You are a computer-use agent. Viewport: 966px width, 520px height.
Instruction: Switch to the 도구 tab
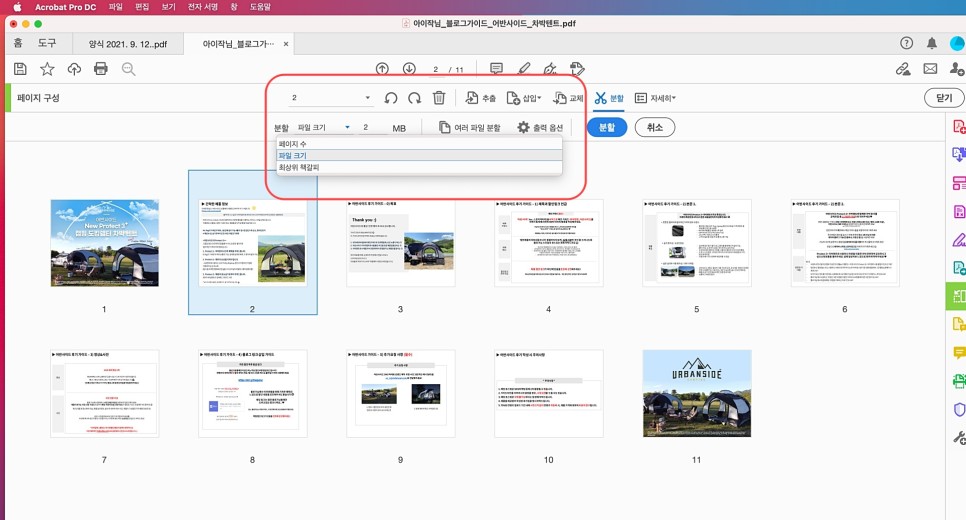coord(47,43)
